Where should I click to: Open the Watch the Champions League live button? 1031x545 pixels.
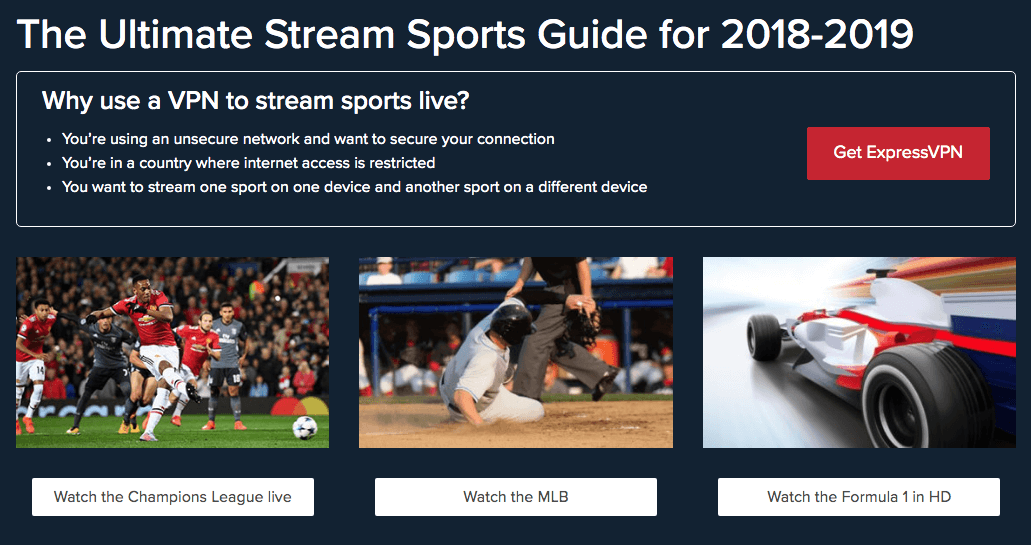(173, 497)
